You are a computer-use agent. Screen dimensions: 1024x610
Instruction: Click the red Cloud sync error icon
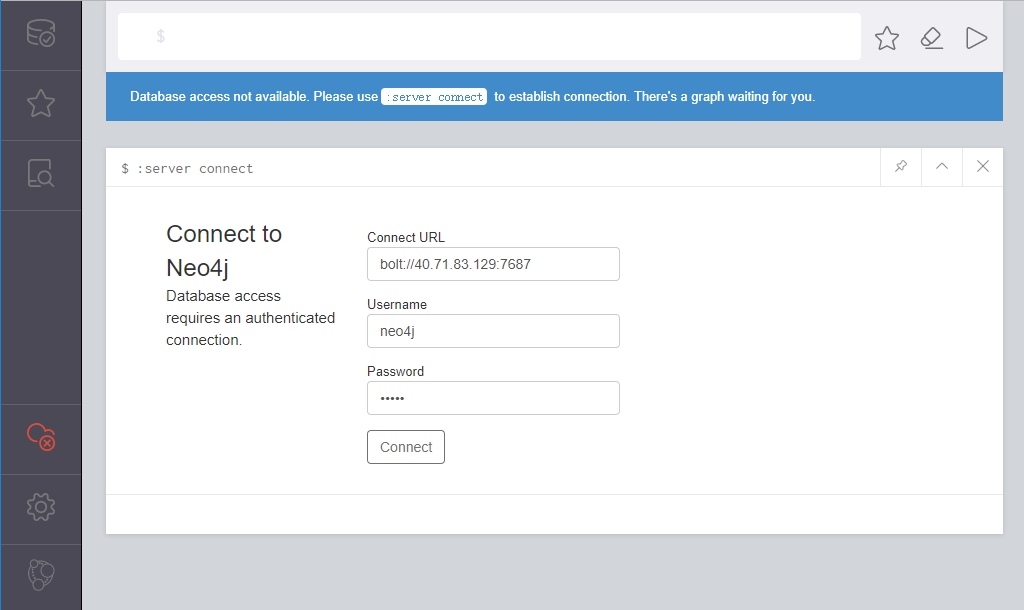40,437
